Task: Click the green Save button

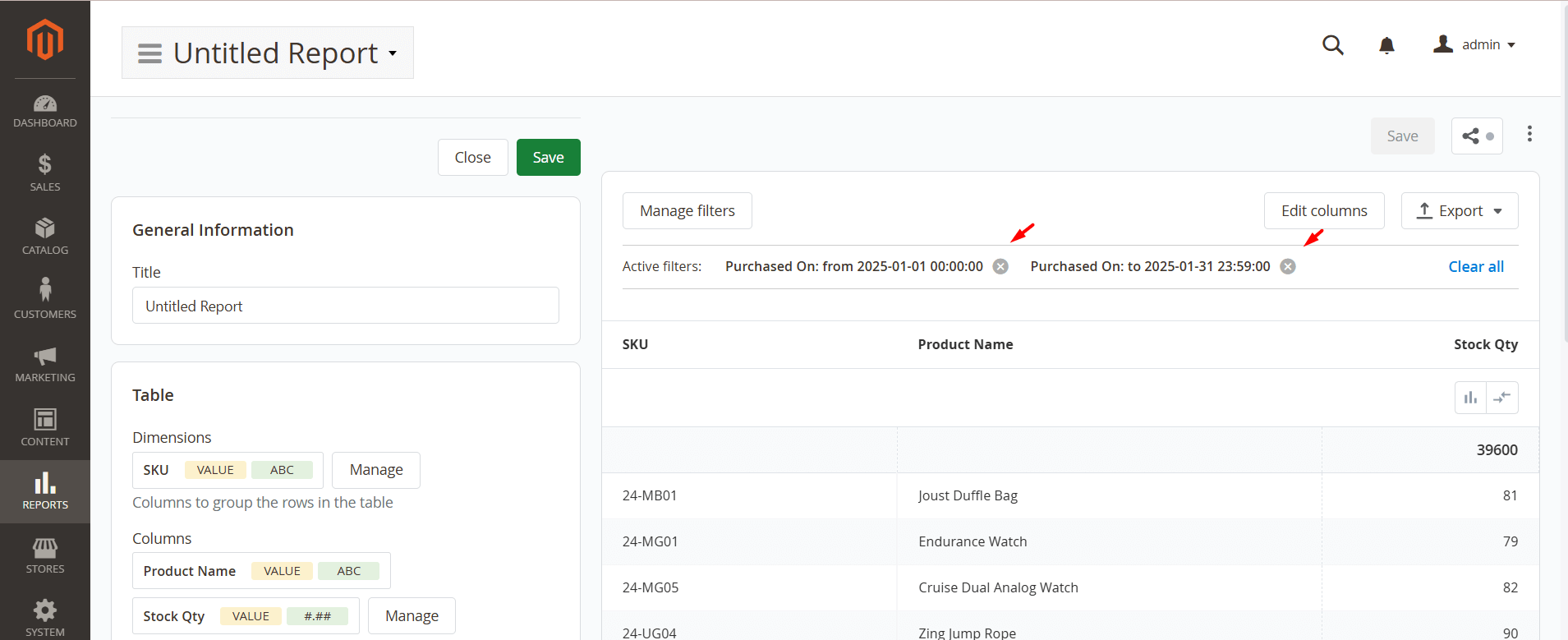Action: [548, 158]
